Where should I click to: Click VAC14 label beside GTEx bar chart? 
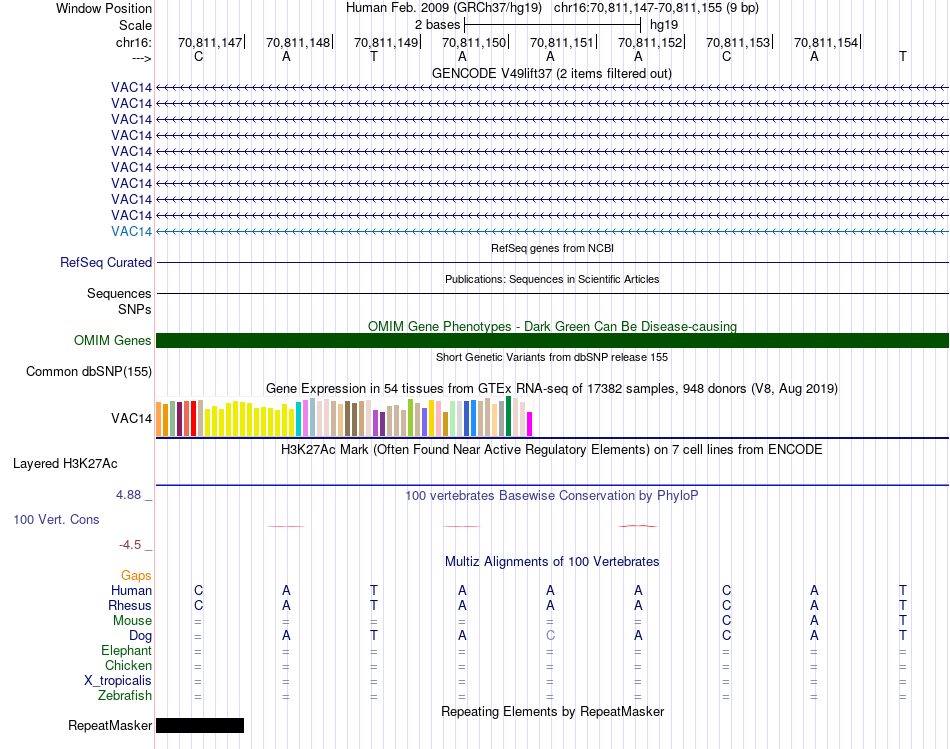[131, 418]
